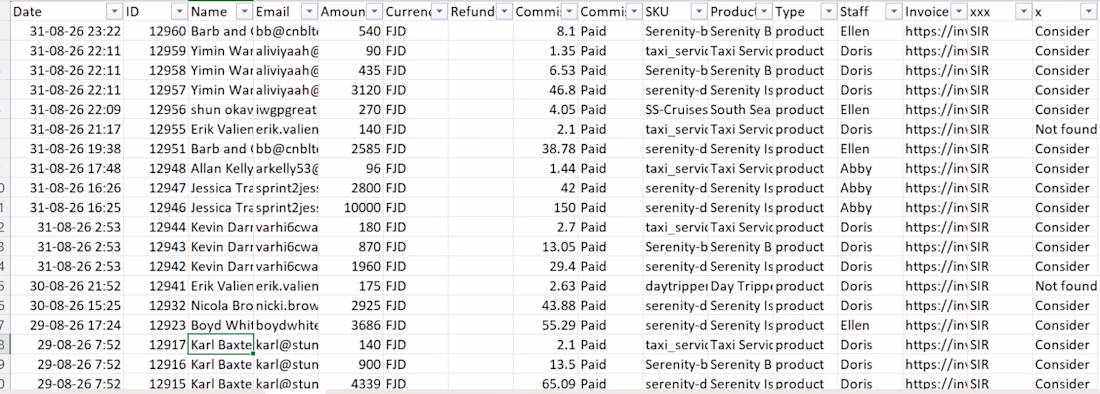1100x394 pixels.
Task: Select SKU cell daytripper
Action: tap(676, 286)
